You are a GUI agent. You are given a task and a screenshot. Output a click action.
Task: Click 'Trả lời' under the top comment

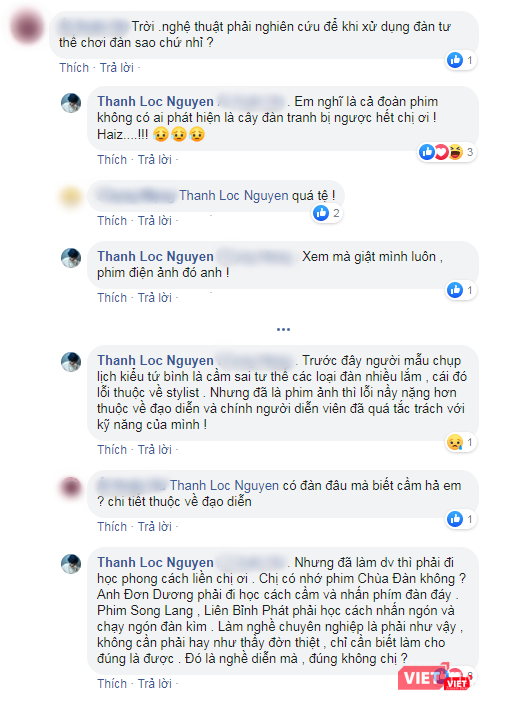pyautogui.click(x=117, y=68)
